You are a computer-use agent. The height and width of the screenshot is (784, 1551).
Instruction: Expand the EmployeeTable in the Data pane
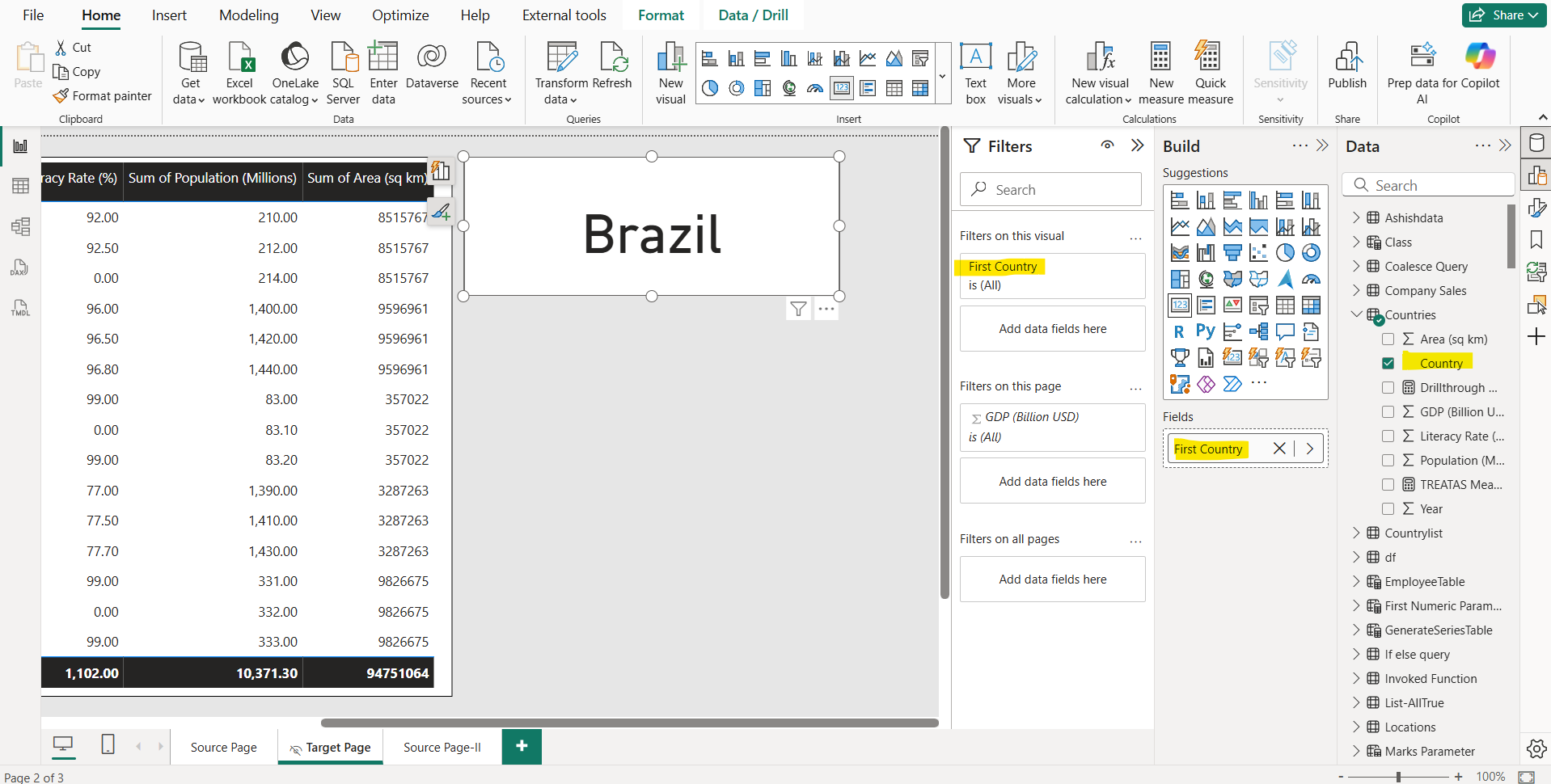(x=1357, y=581)
